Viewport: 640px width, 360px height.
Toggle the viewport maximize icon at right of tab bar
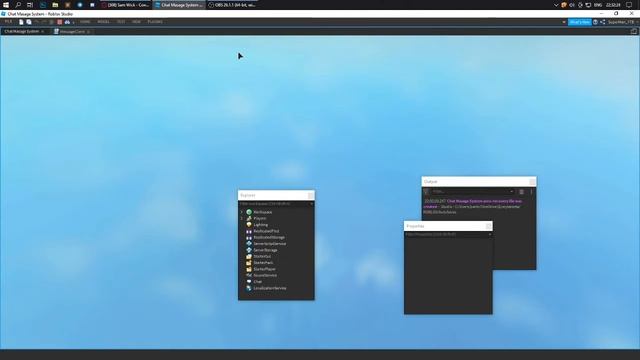pos(633,31)
